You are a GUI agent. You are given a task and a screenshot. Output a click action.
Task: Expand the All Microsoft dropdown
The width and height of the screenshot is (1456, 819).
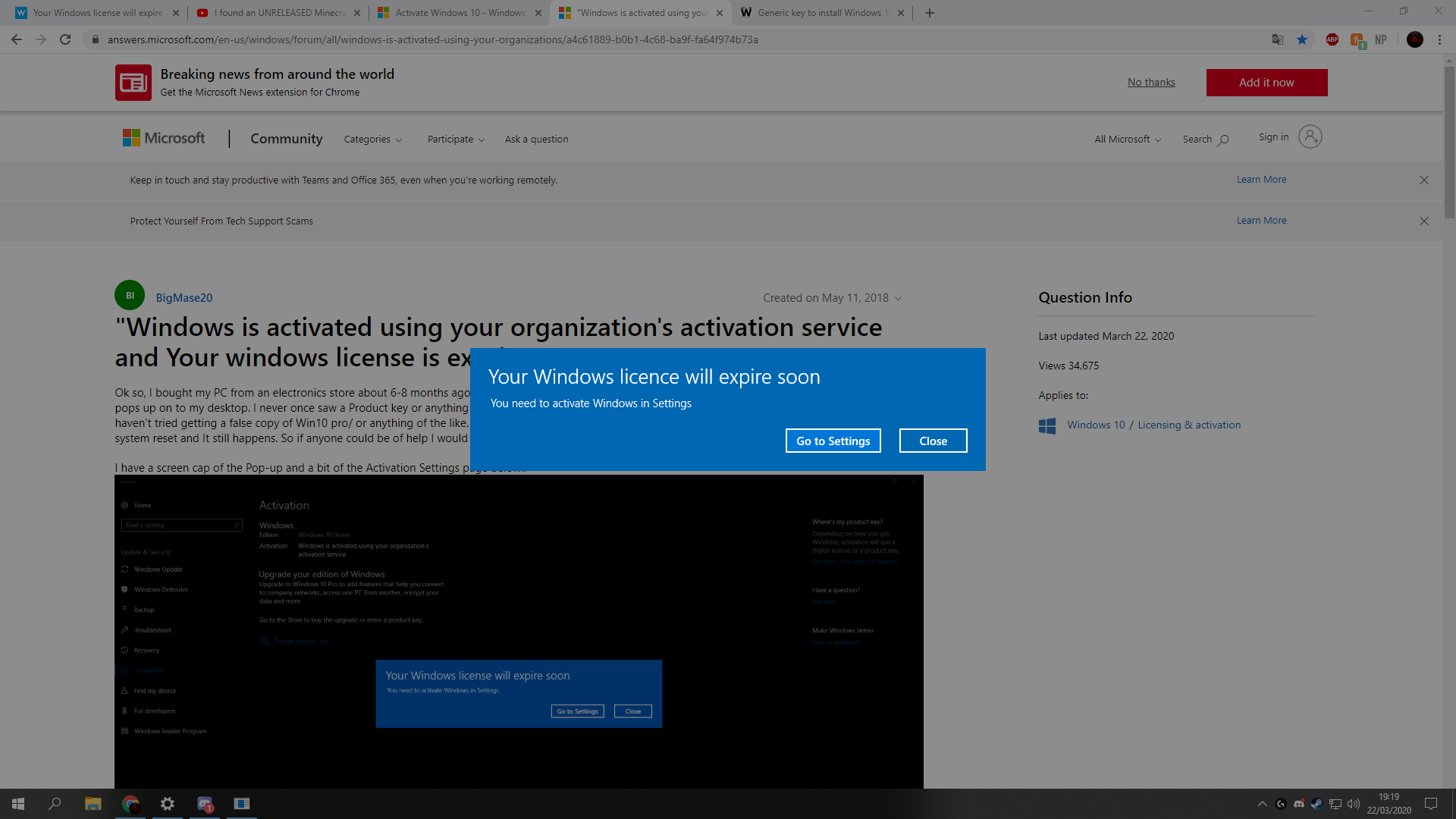point(1128,140)
